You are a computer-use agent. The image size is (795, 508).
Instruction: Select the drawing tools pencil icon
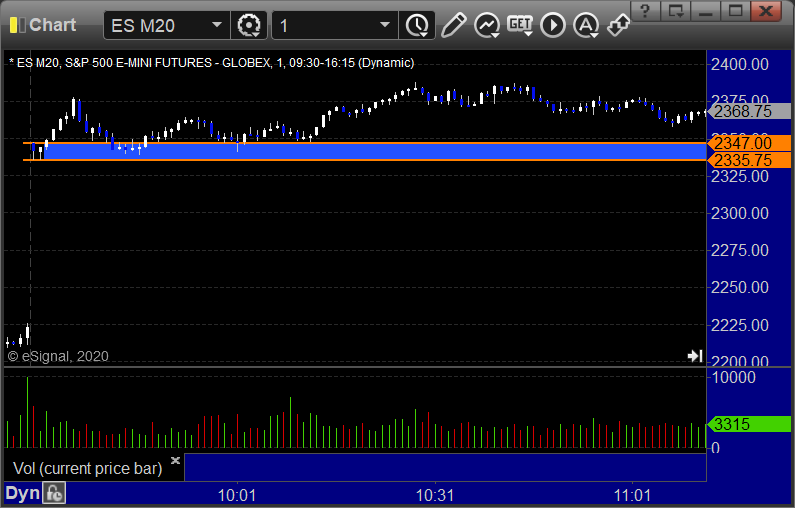(453, 25)
